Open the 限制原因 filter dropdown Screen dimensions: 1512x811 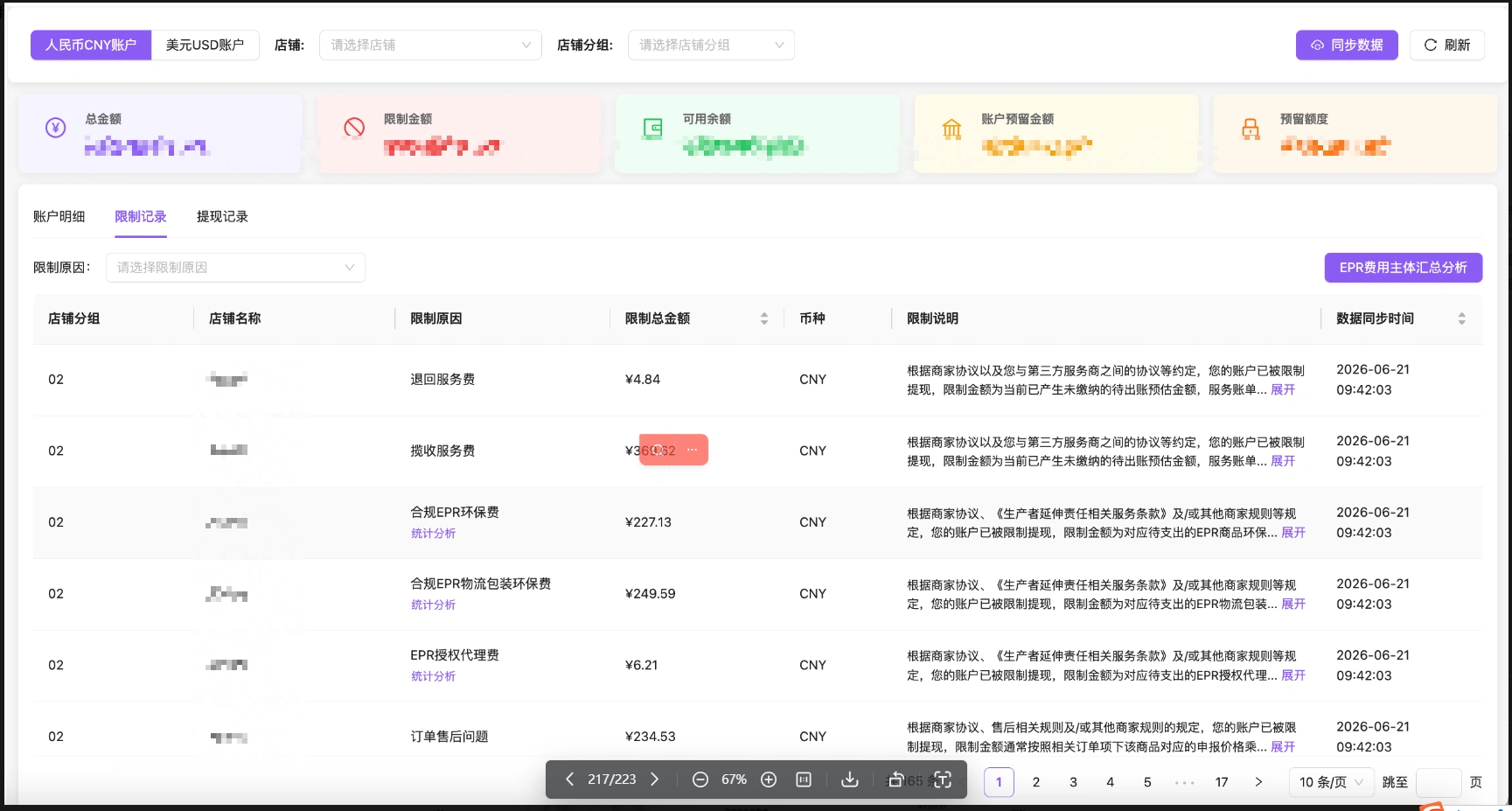235,268
